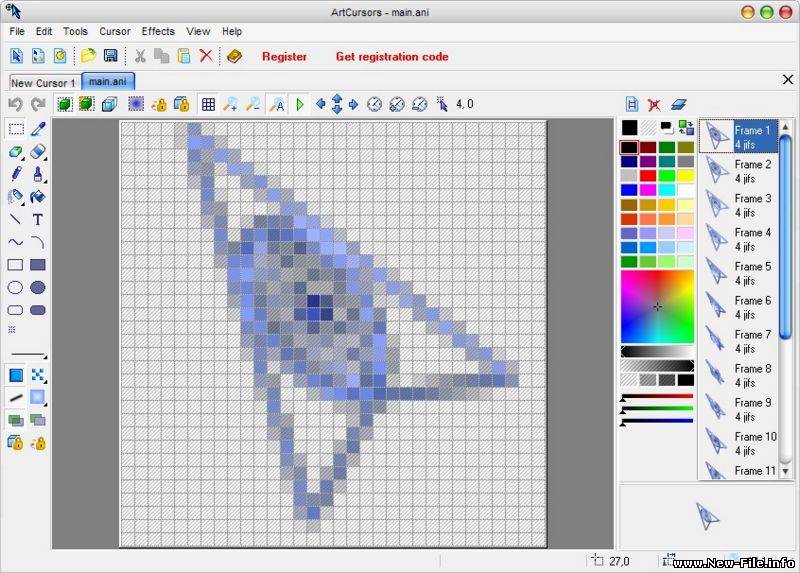Select the rectangular selection tool
The image size is (800, 573).
point(16,129)
